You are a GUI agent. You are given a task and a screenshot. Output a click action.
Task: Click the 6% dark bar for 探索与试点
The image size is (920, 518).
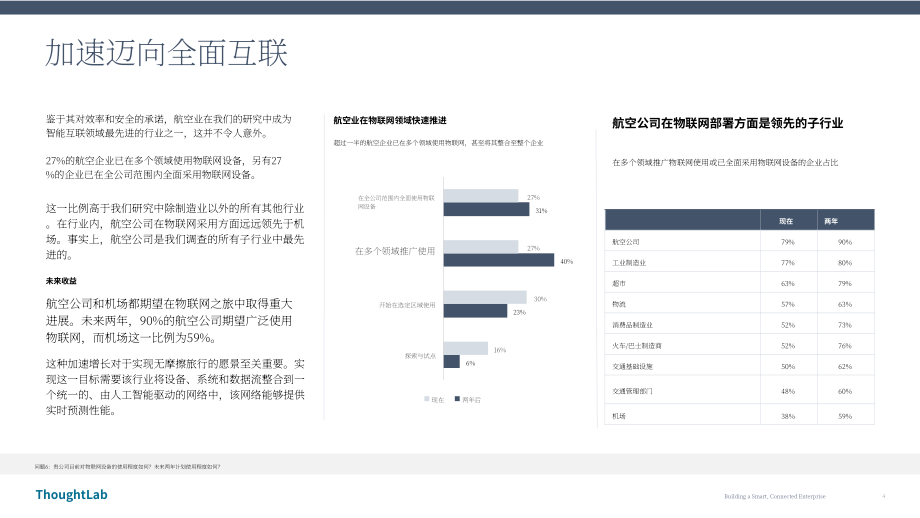pyautogui.click(x=452, y=362)
